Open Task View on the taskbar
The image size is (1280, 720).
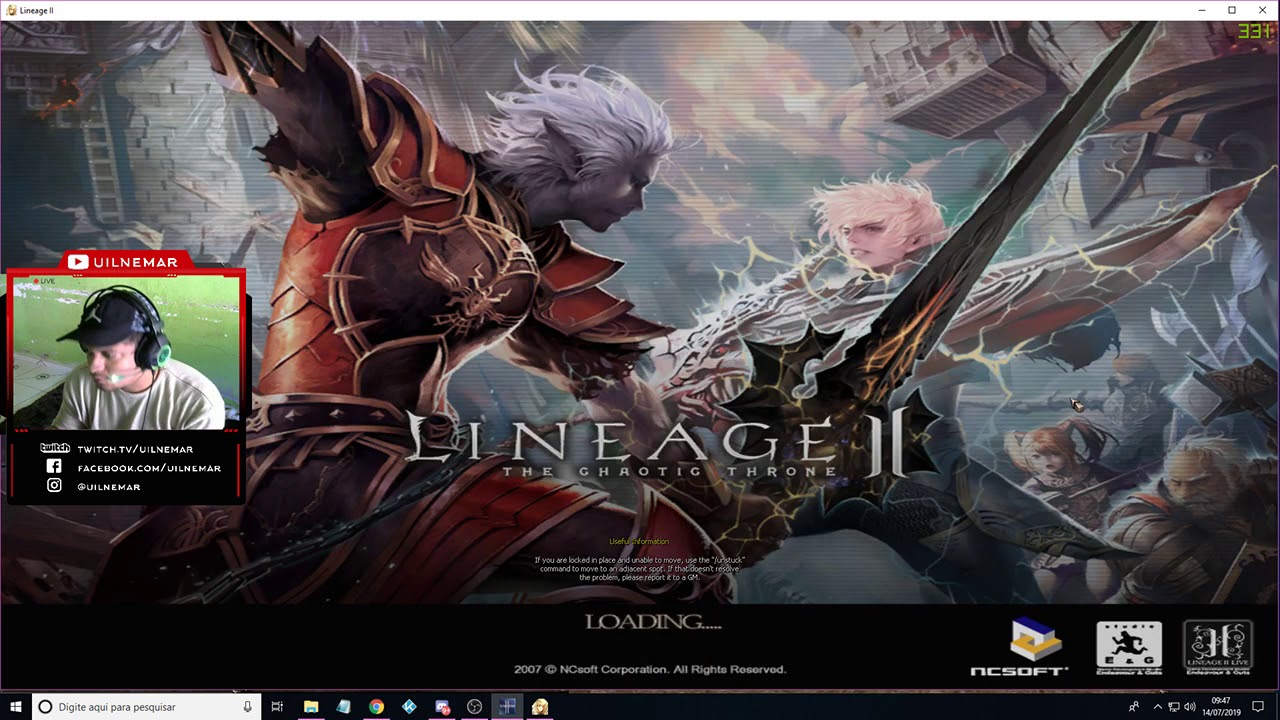[278, 706]
